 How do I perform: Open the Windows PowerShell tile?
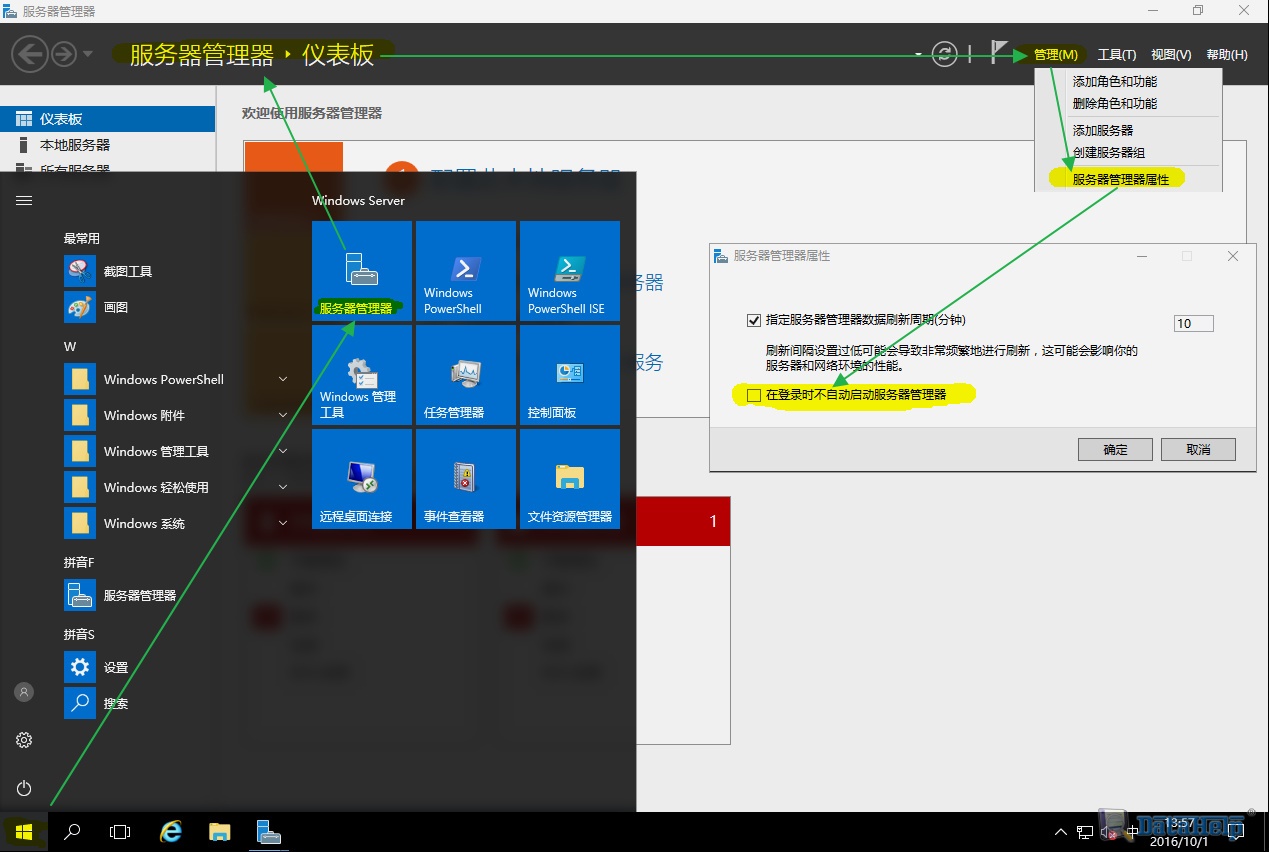tap(466, 271)
